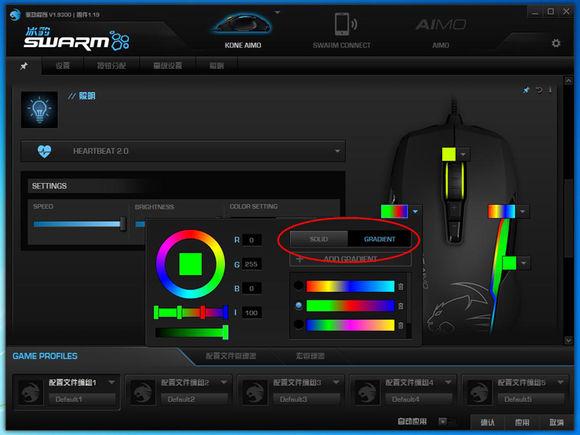This screenshot has width=580, height=435.
Task: Click the I intensity field showing 100
Action: 252,313
